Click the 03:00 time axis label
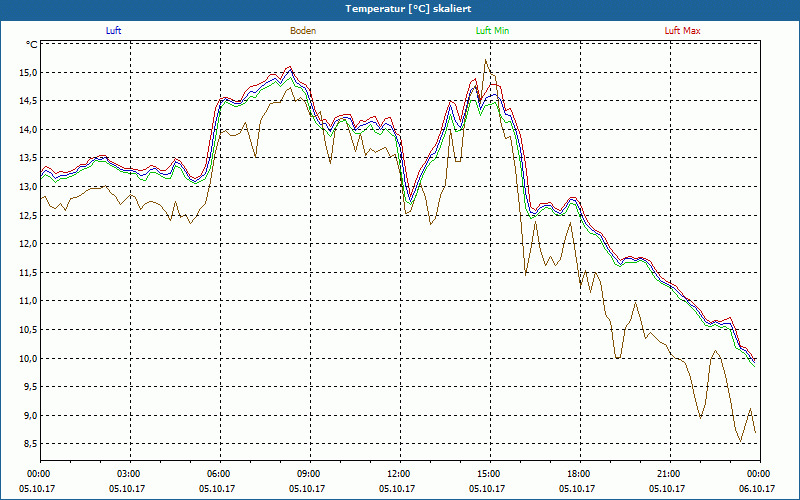Screen dimensions: 800x500 131,474
